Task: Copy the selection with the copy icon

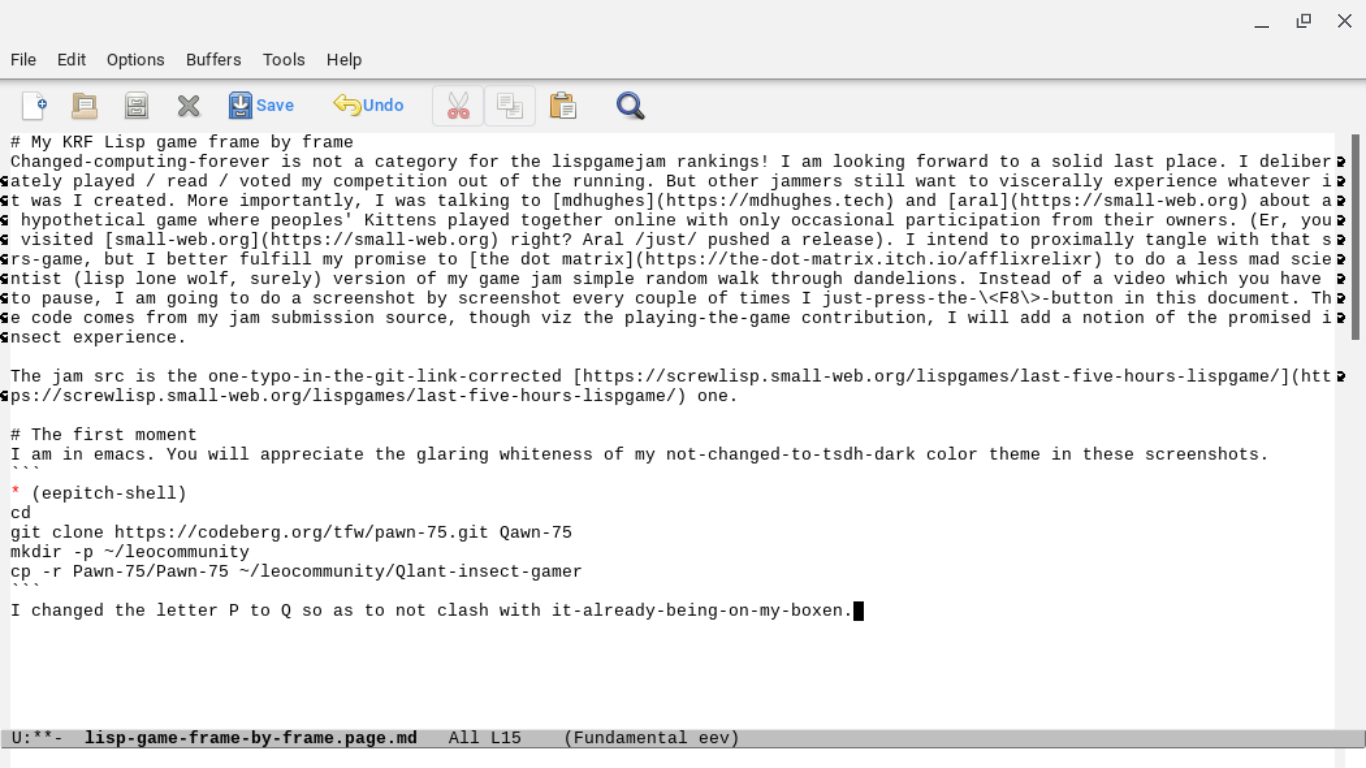Action: (510, 105)
